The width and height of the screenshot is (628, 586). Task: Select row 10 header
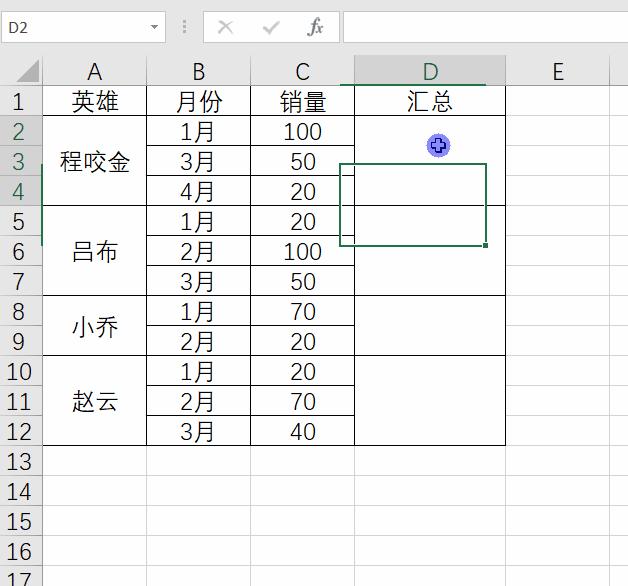coord(21,371)
